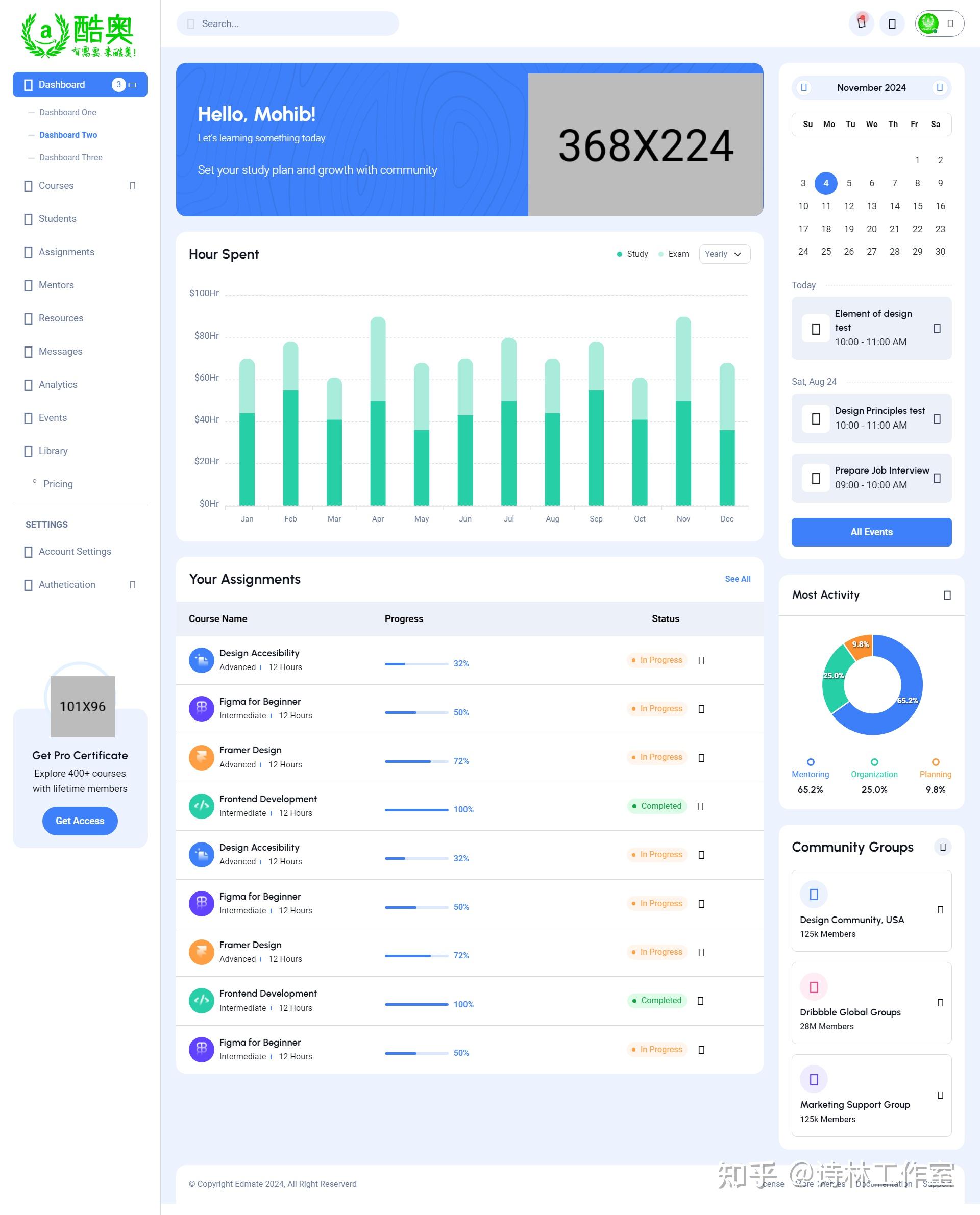The height and width of the screenshot is (1215, 980).
Task: Open Dashboard Three submenu item
Action: click(70, 158)
